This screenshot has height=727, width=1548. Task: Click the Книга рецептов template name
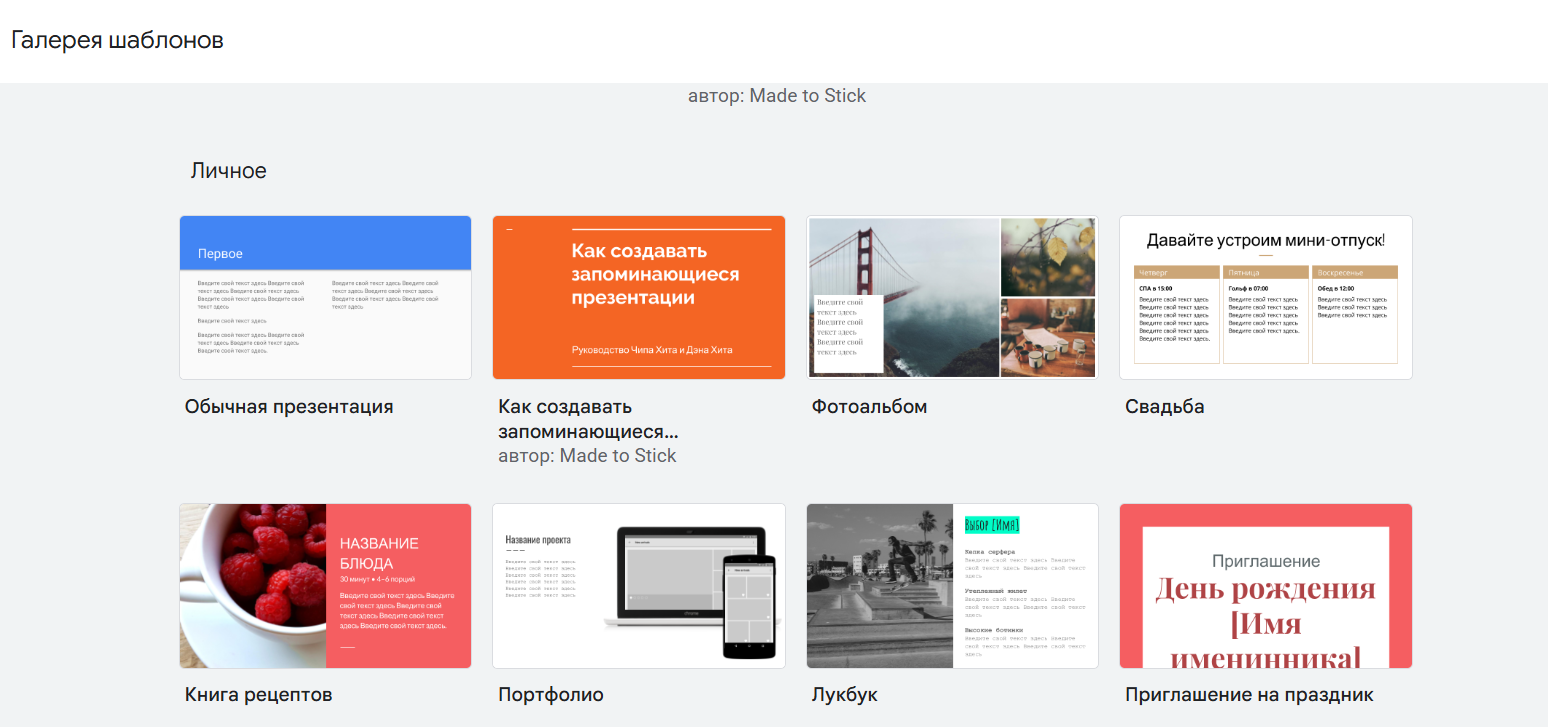tap(258, 695)
